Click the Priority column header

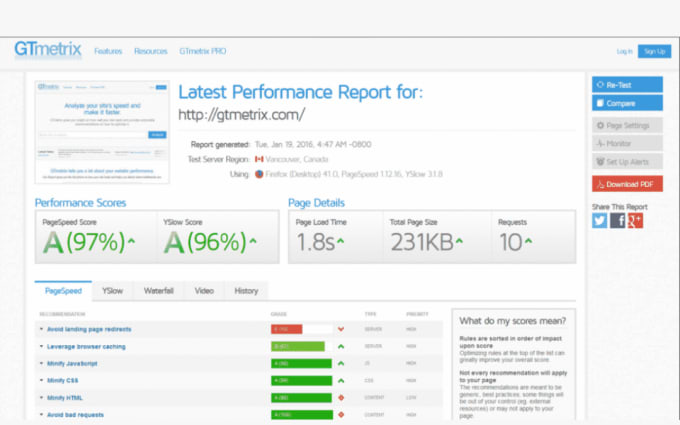pyautogui.click(x=417, y=314)
